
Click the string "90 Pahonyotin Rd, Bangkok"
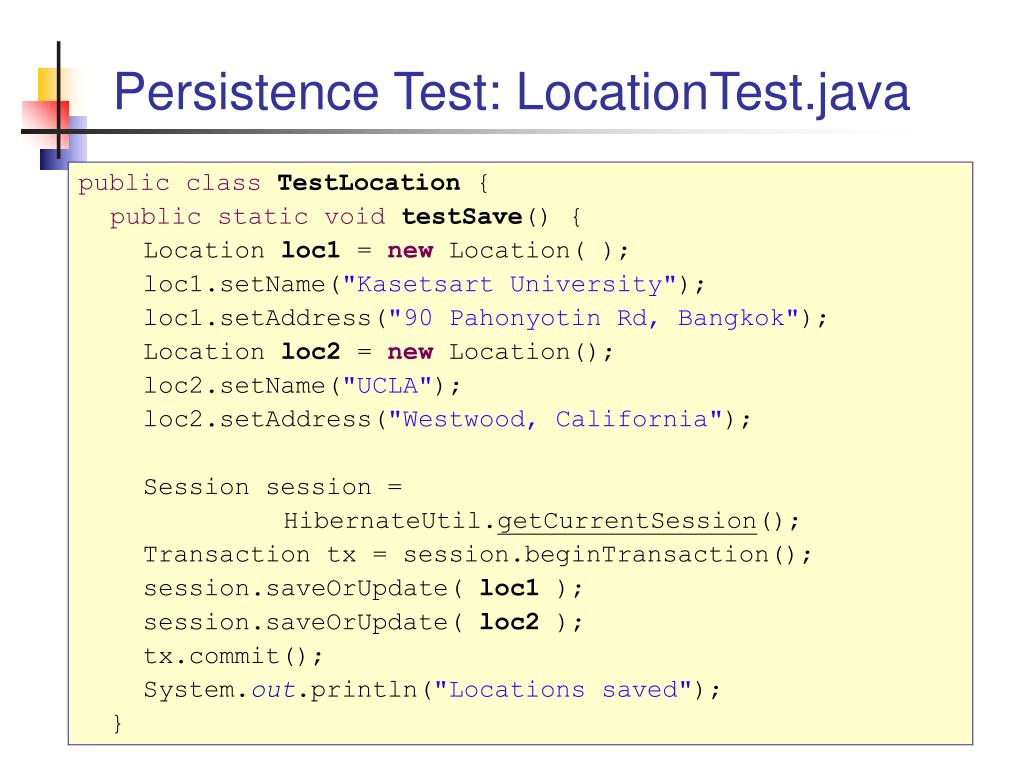[x=593, y=318]
